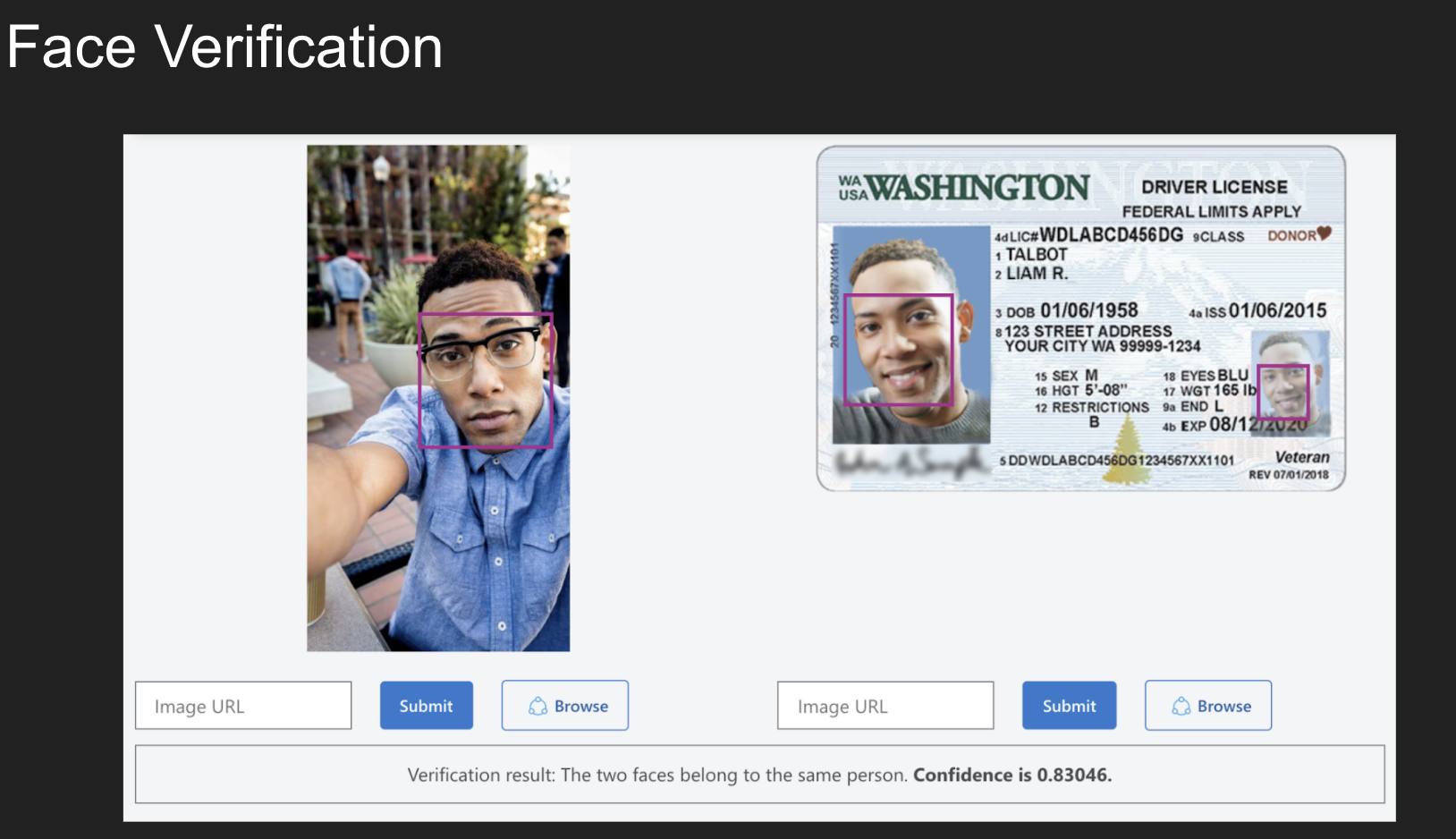The height and width of the screenshot is (839, 1456).
Task: Click the Confidence is 0.83046 text
Action: 1012,775
